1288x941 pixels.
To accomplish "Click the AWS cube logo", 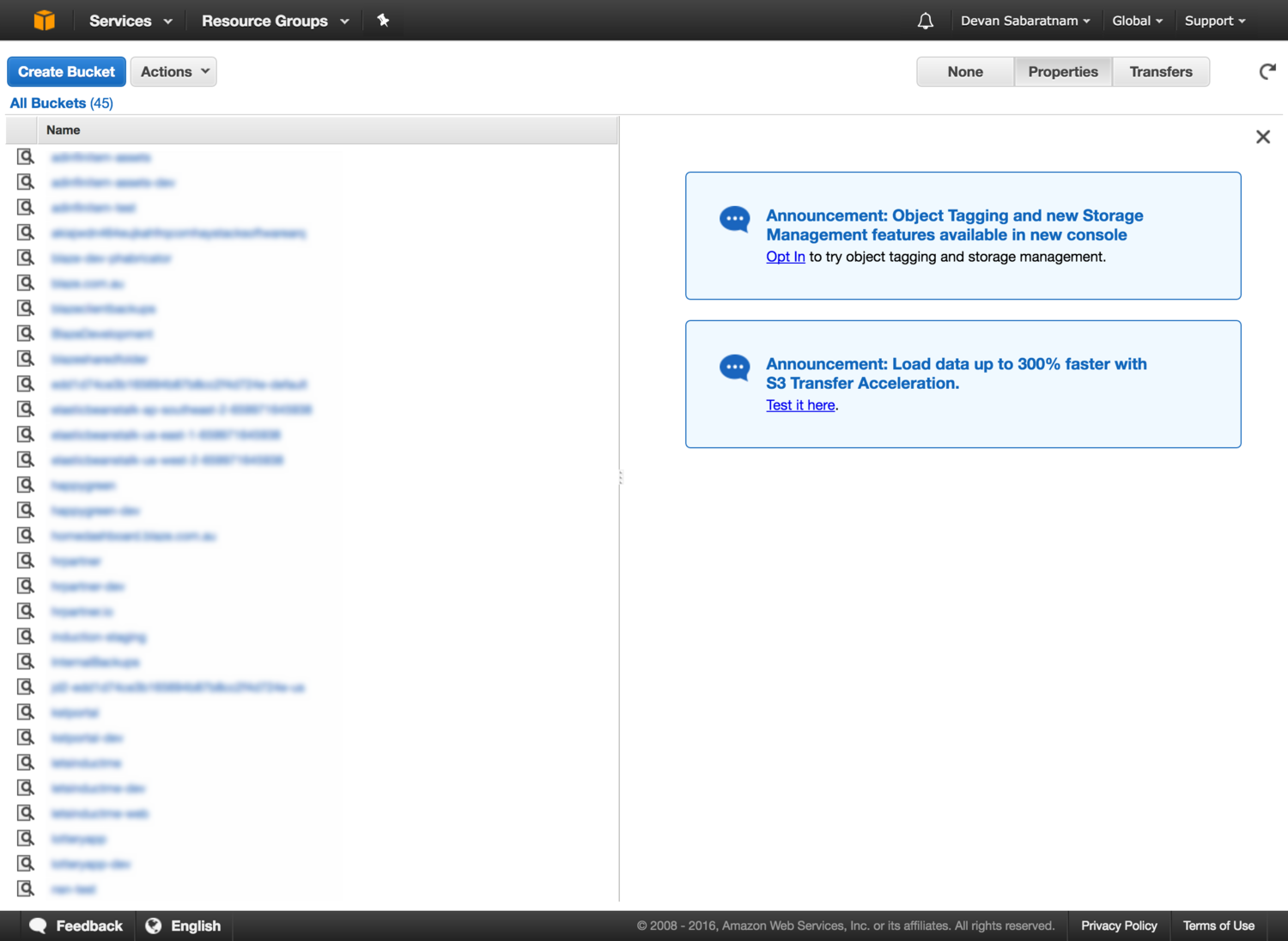I will coord(44,20).
